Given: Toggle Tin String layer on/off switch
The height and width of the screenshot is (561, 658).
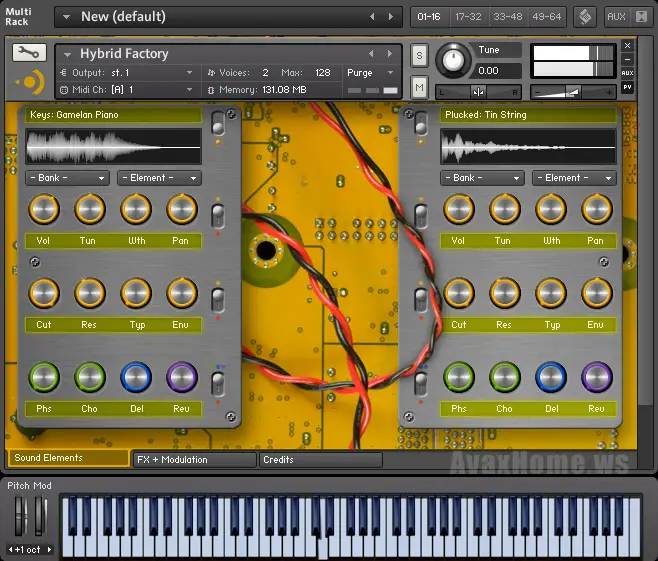Looking at the screenshot, I should tap(421, 124).
